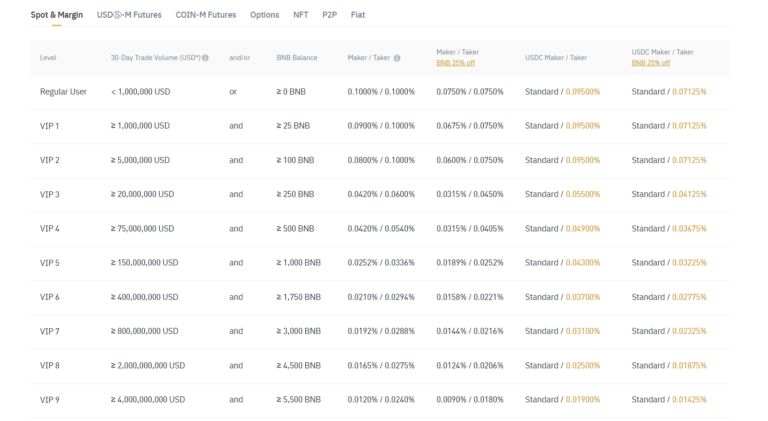Click the 0.0192% / 0.0288% fee cell
Image resolution: width=768 pixels, height=421 pixels.
tap(381, 331)
